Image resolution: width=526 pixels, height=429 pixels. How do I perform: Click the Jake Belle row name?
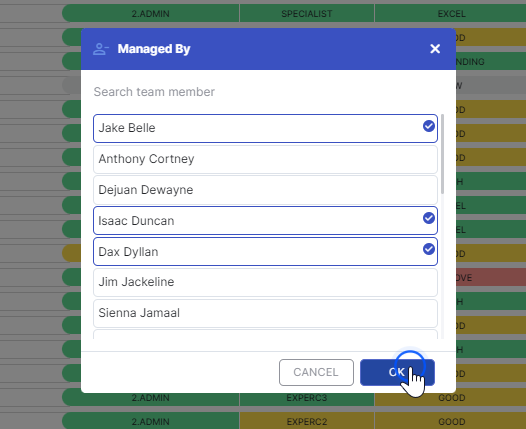point(127,128)
